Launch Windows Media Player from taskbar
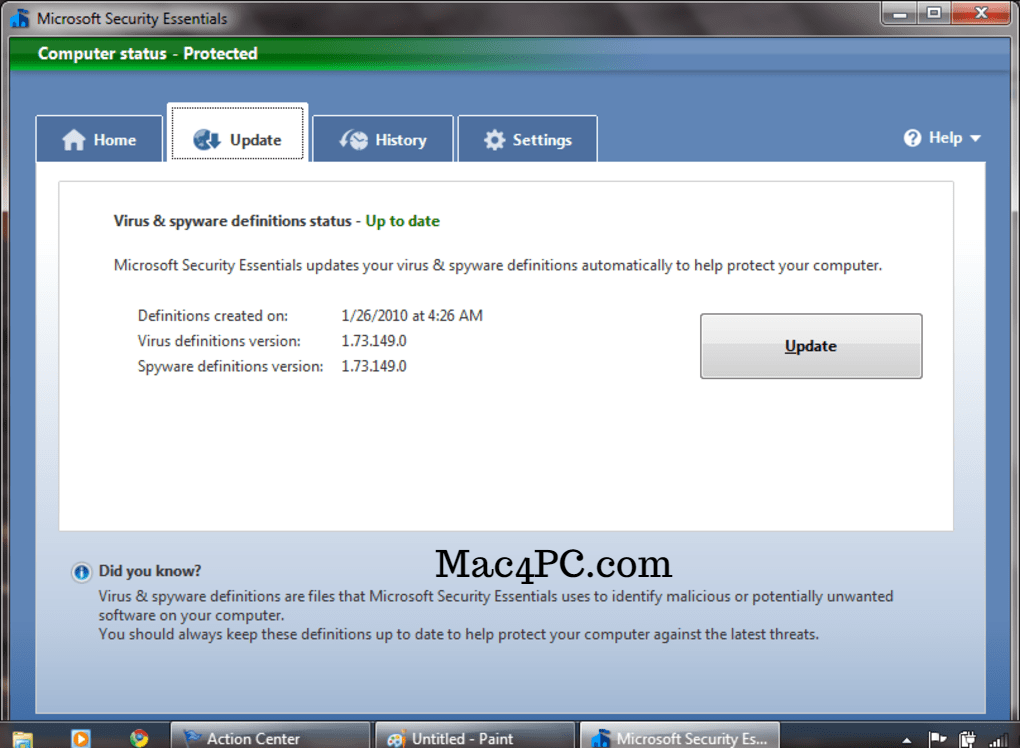Viewport: 1020px width, 748px height. pos(81,738)
